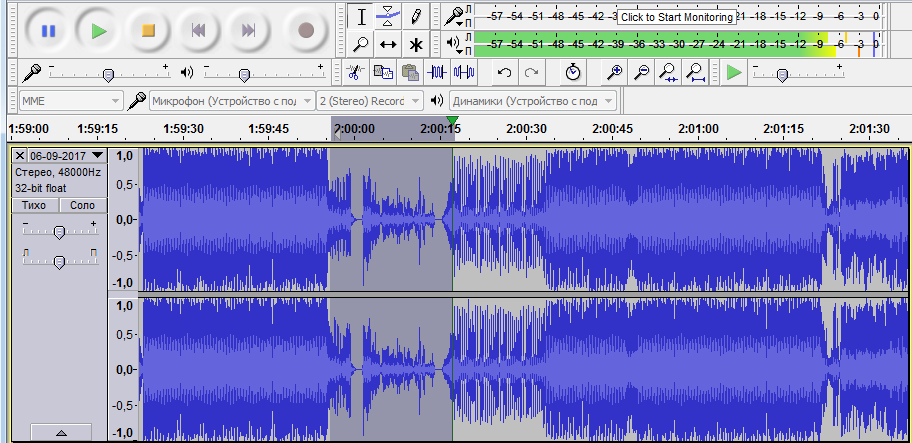
Task: Solo the track with Соло button
Action: (x=83, y=205)
